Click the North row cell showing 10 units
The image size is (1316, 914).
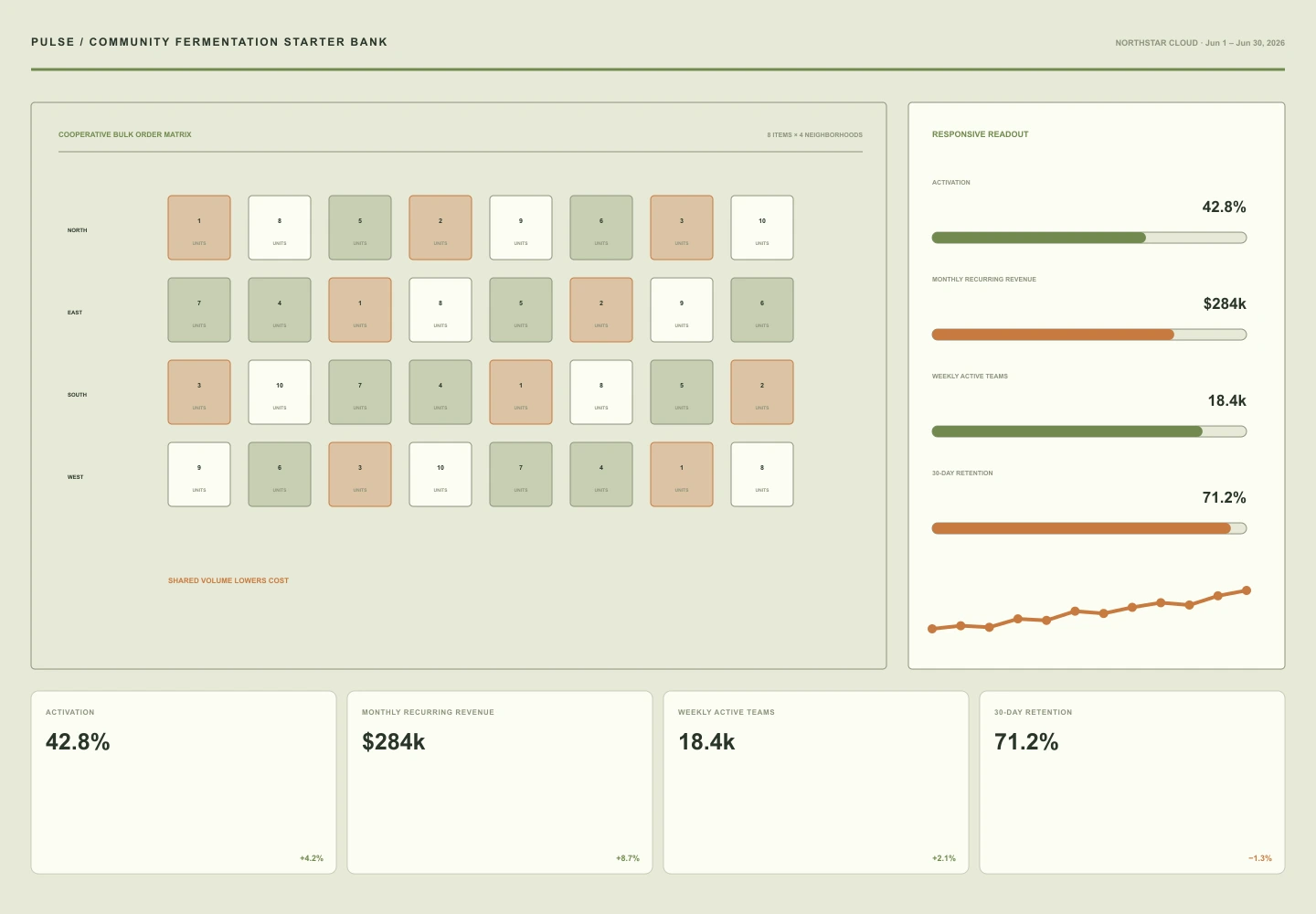(x=762, y=228)
